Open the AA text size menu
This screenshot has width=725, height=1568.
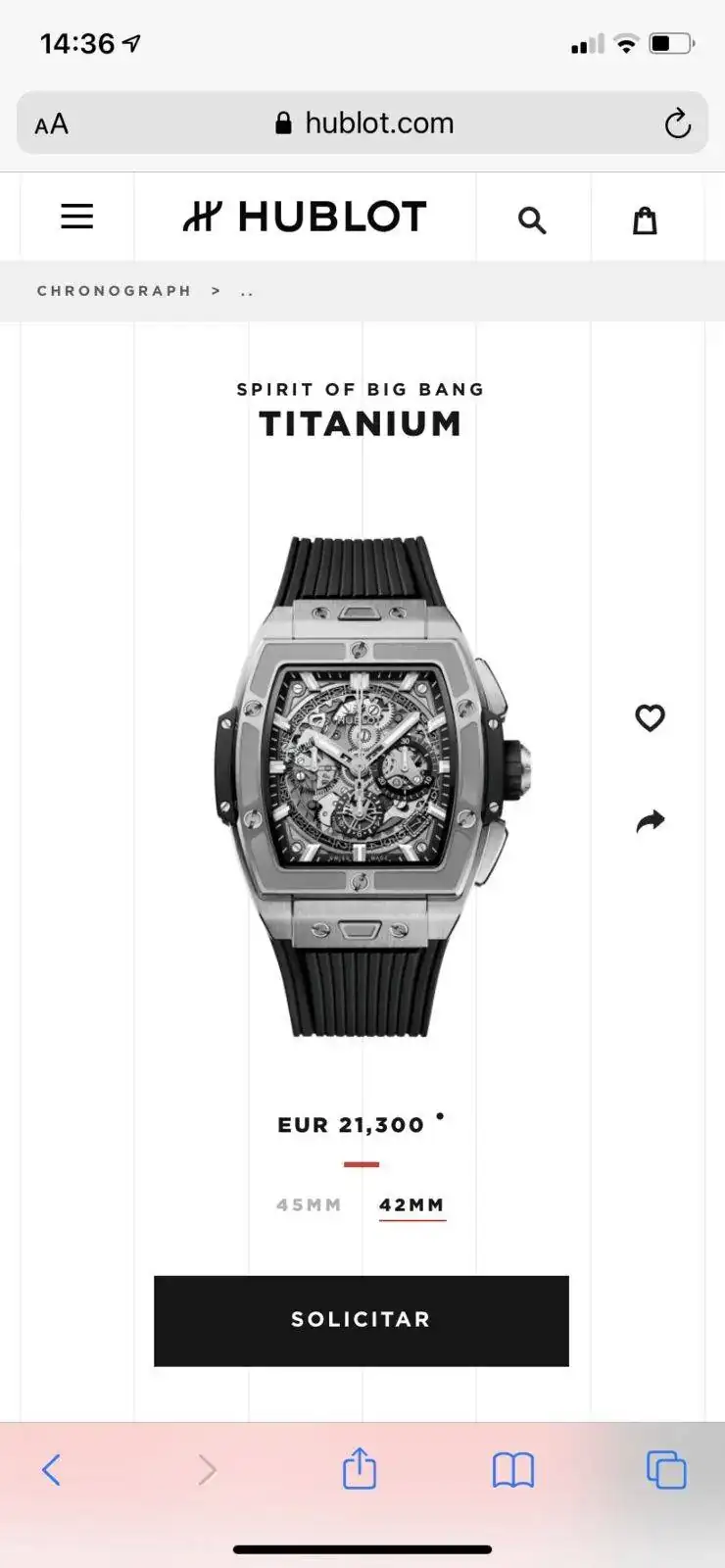(x=52, y=123)
